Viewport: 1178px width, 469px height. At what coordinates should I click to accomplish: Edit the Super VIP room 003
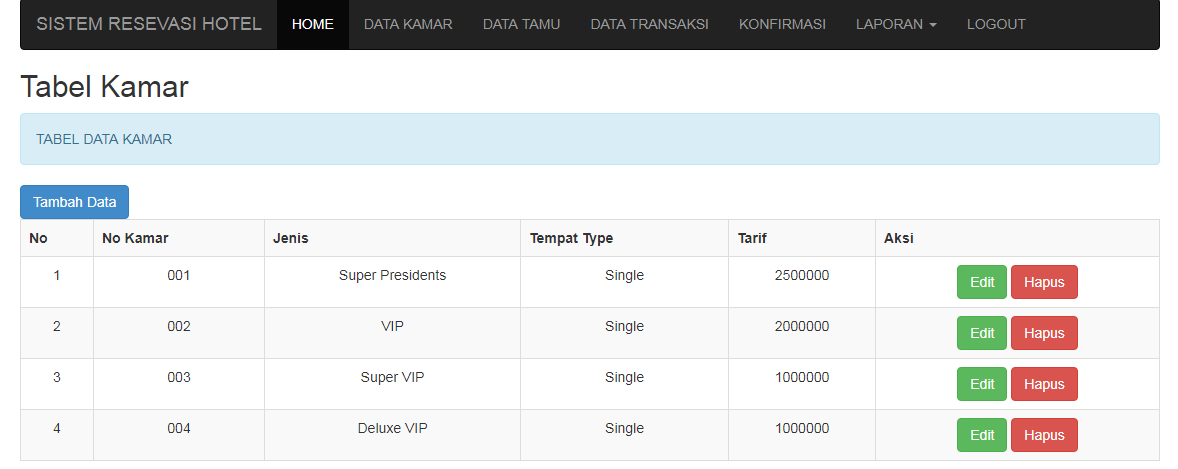click(982, 384)
